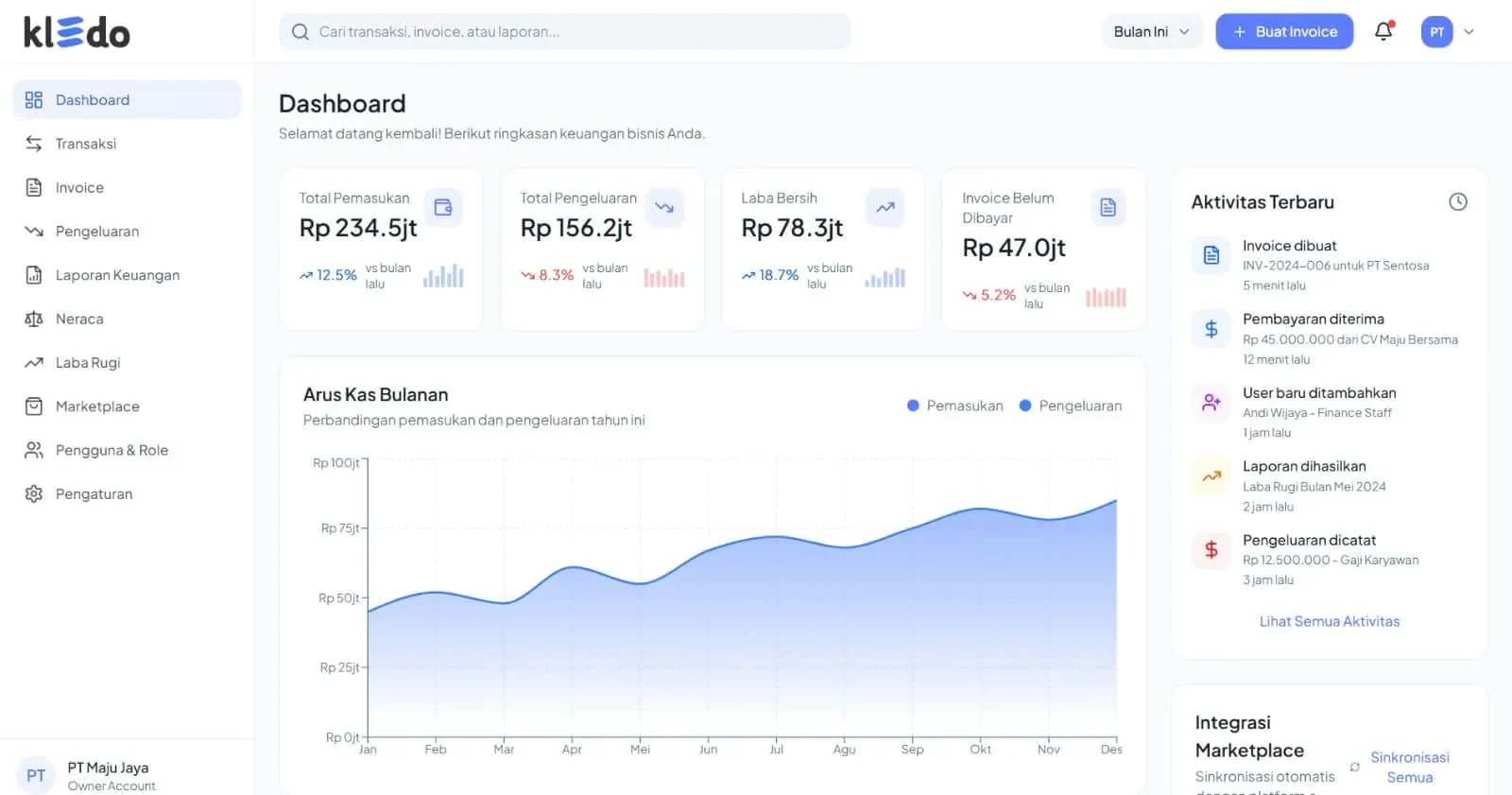Click 5.2% change figure
This screenshot has height=795, width=1512.
(x=998, y=295)
